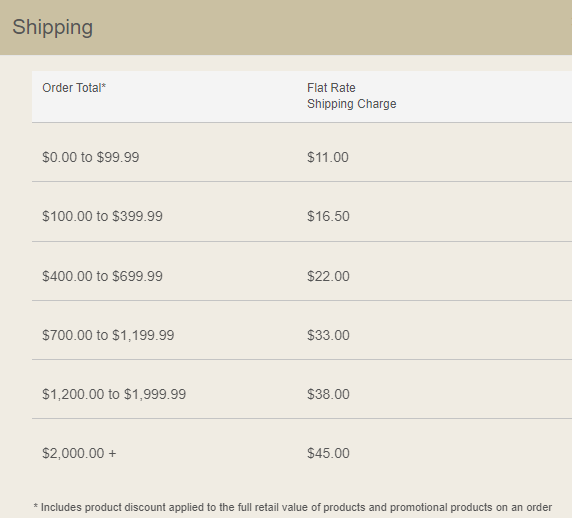The height and width of the screenshot is (518, 572).
Task: Click the $33.00 shipping charge
Action: click(x=328, y=335)
